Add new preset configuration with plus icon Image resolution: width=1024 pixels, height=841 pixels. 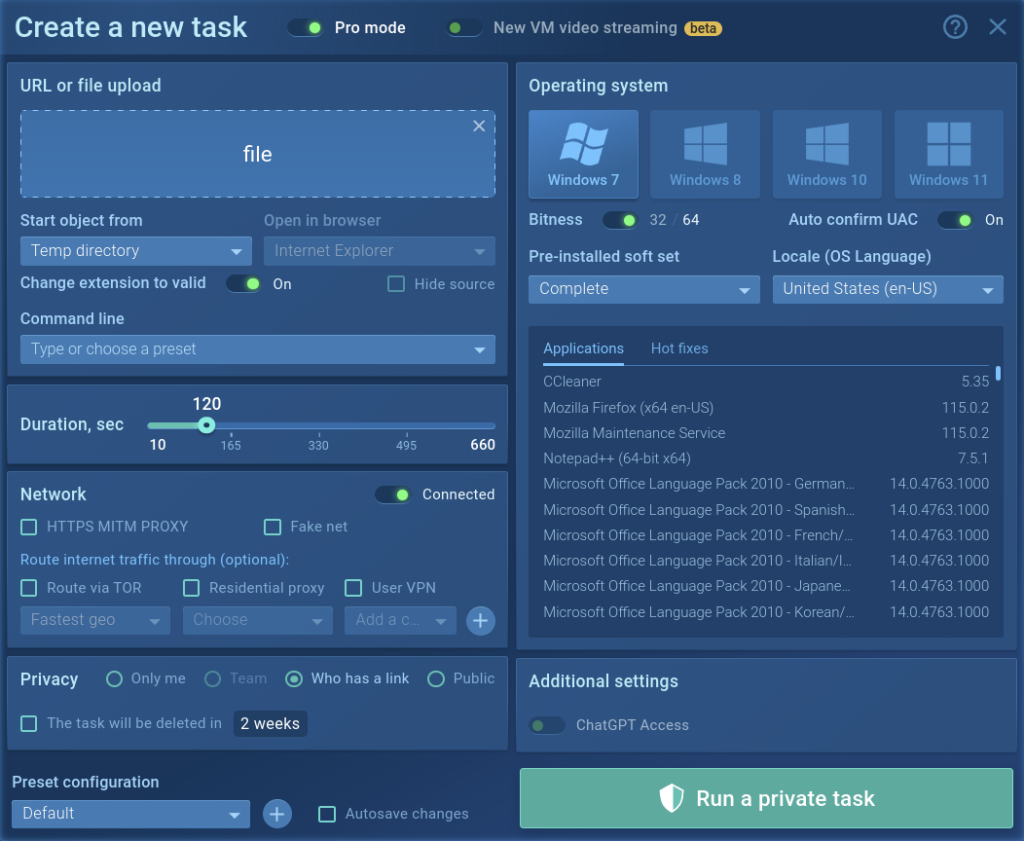[277, 814]
